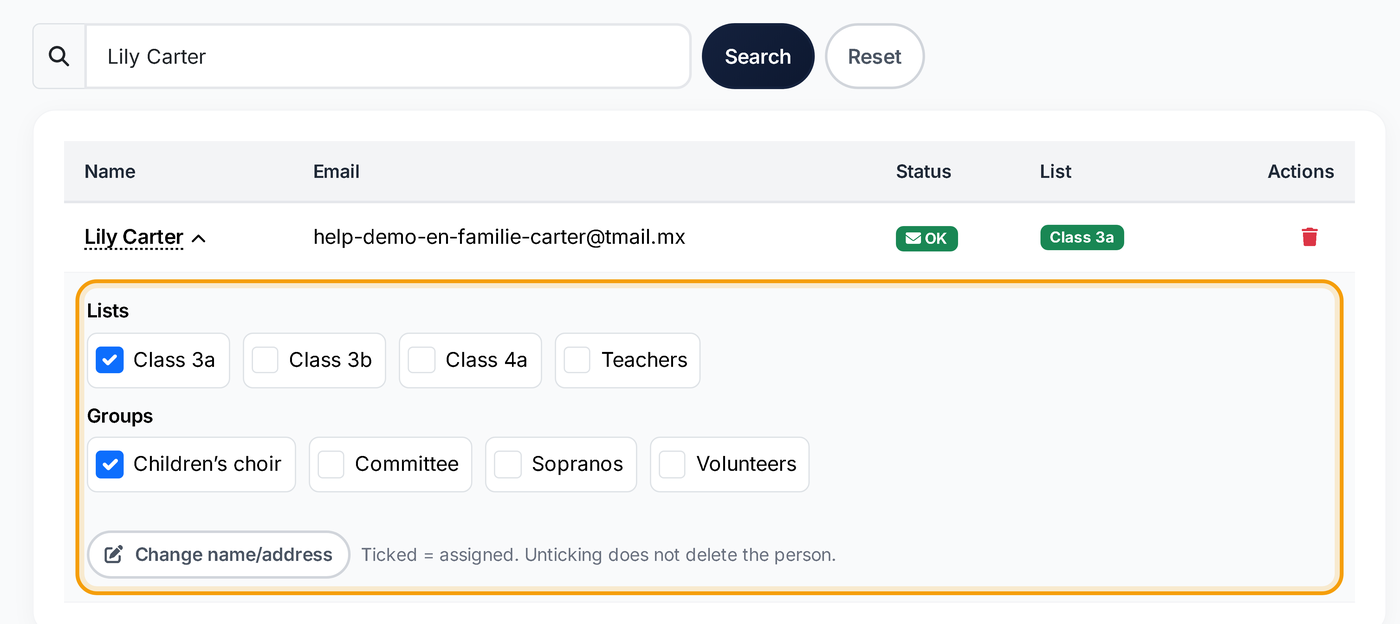1400x624 pixels.
Task: Uncheck the Class 3a list checkbox
Action: (x=110, y=360)
